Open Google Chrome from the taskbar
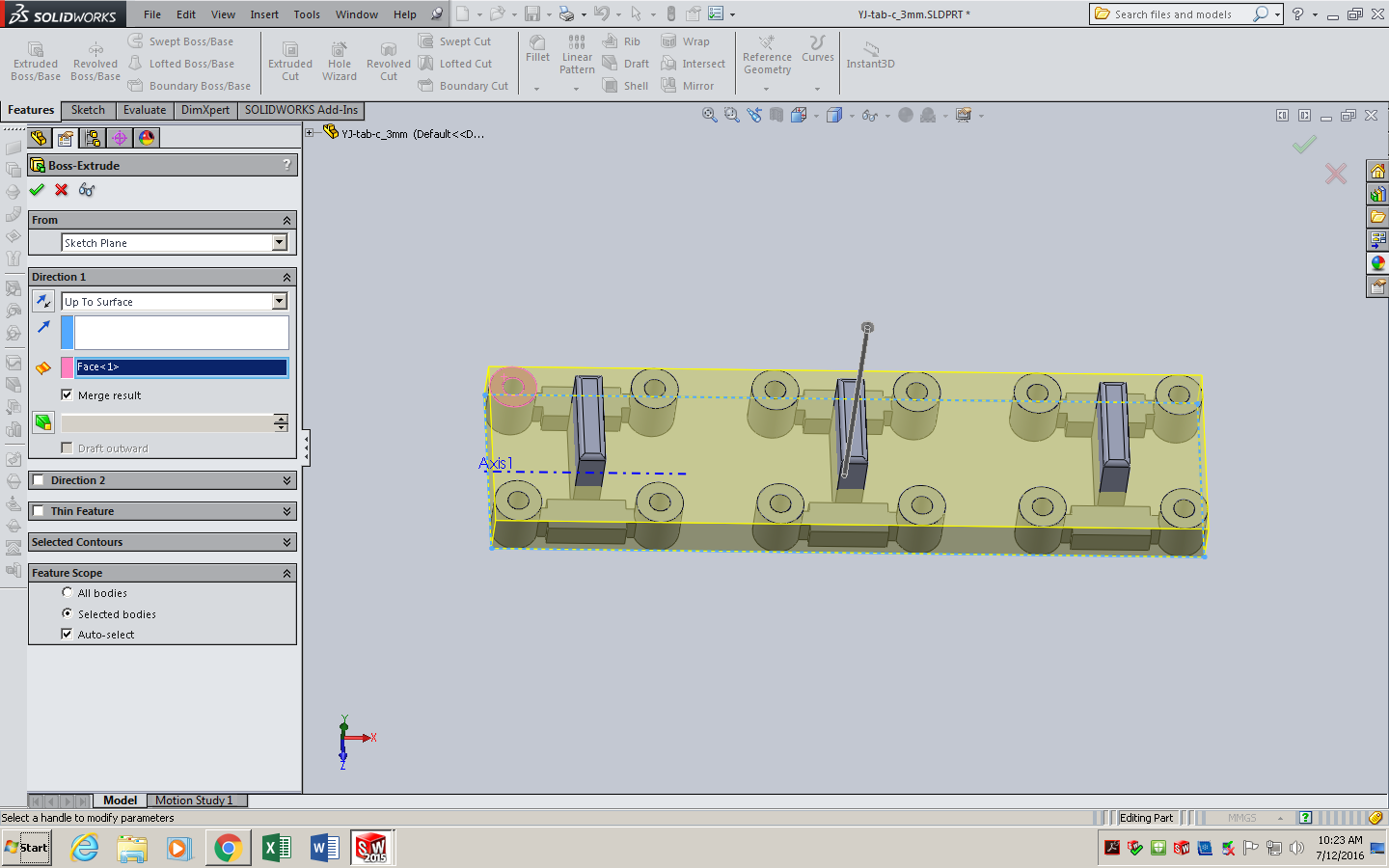Image resolution: width=1389 pixels, height=868 pixels. 228,849
